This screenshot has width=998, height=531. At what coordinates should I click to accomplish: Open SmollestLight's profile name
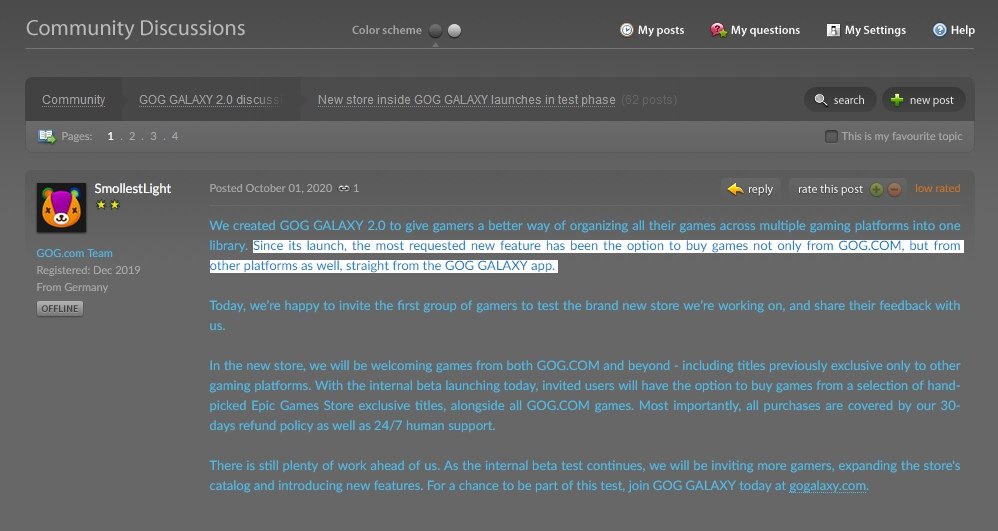click(x=132, y=188)
